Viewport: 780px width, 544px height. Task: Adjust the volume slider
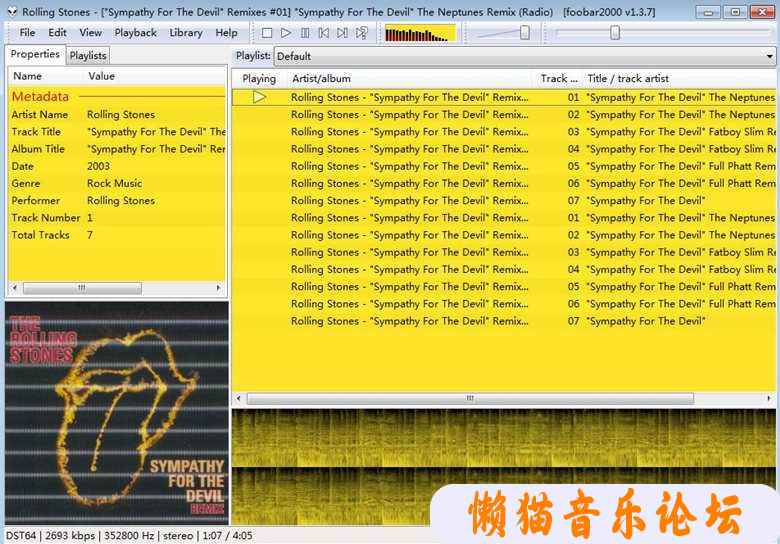pyautogui.click(x=524, y=33)
